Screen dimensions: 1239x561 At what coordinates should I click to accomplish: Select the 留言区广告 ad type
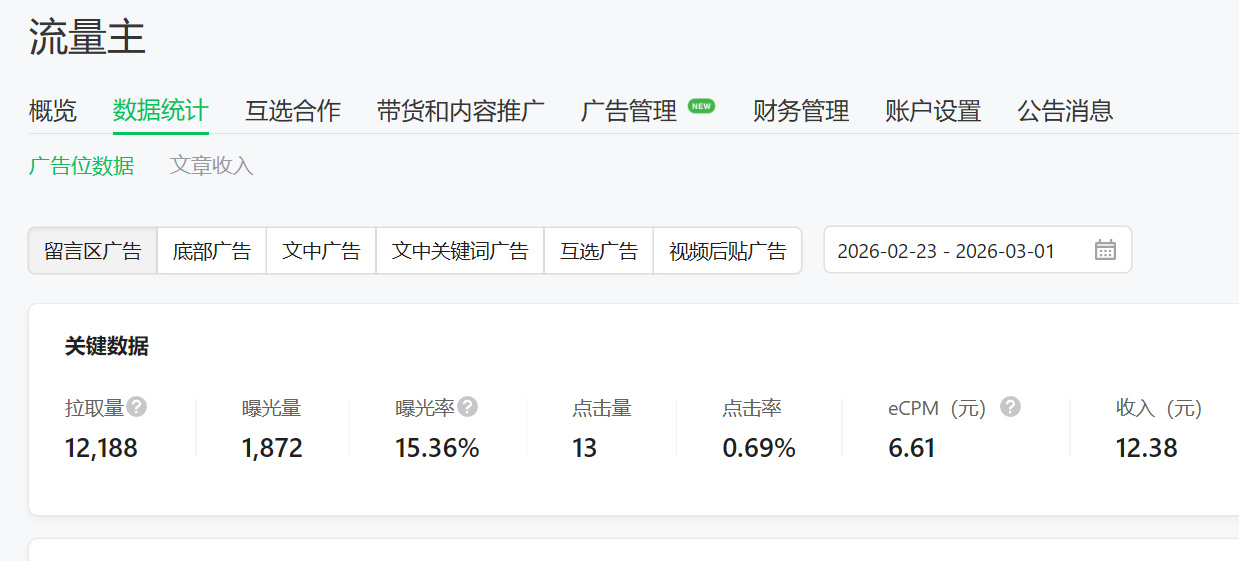[93, 250]
